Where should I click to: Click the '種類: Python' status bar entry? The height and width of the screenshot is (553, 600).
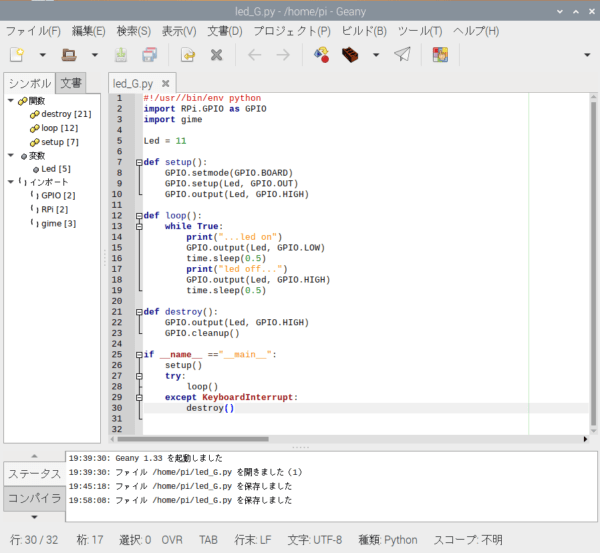point(388,540)
